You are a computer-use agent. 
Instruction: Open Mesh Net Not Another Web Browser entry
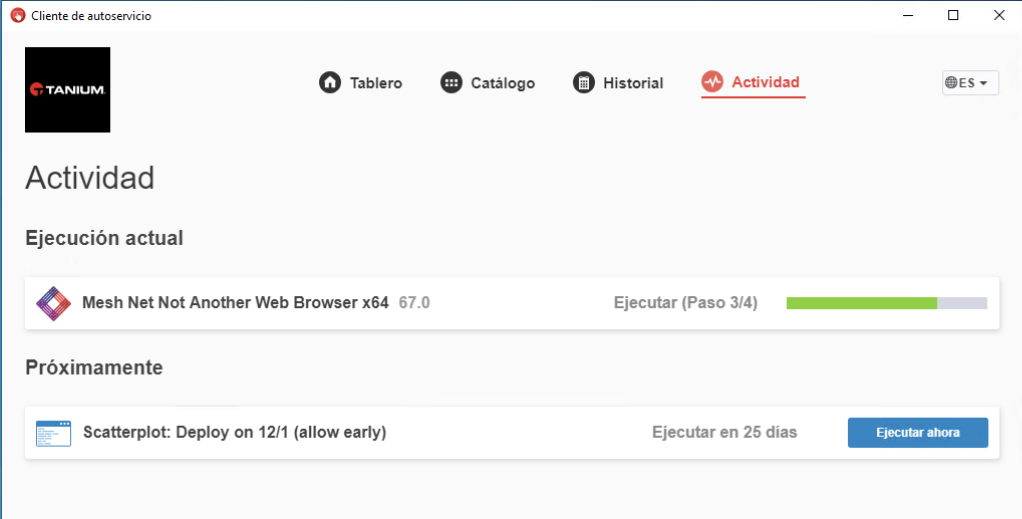click(x=235, y=303)
